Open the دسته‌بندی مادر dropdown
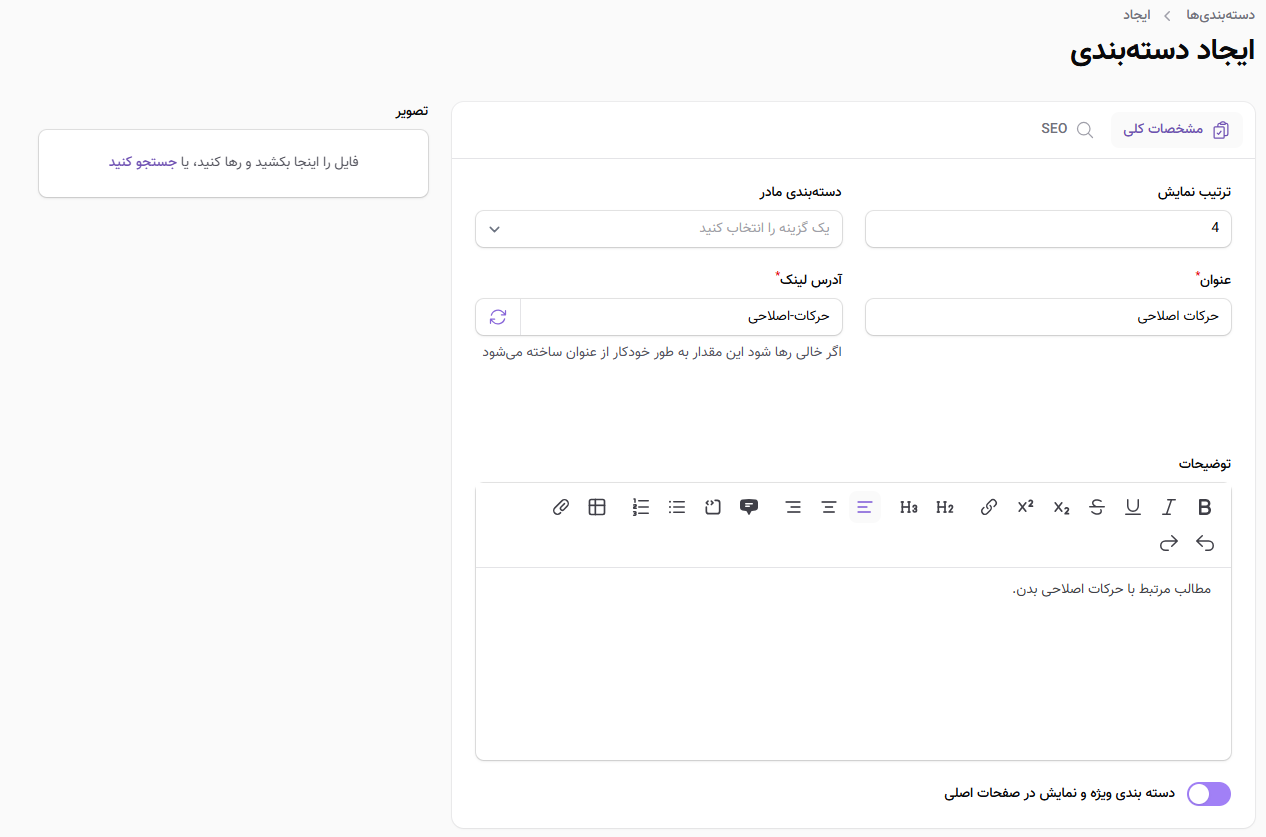The image size is (1266, 837). (659, 229)
